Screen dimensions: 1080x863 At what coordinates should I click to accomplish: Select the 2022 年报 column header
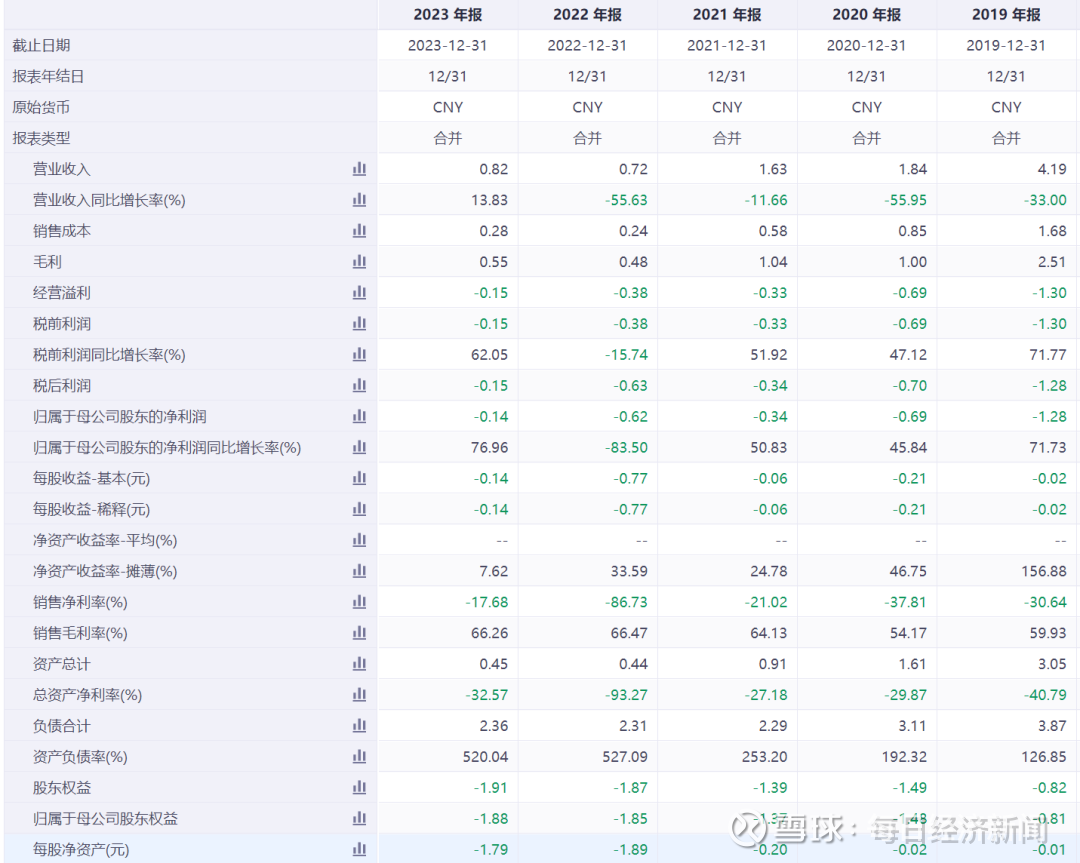click(588, 14)
